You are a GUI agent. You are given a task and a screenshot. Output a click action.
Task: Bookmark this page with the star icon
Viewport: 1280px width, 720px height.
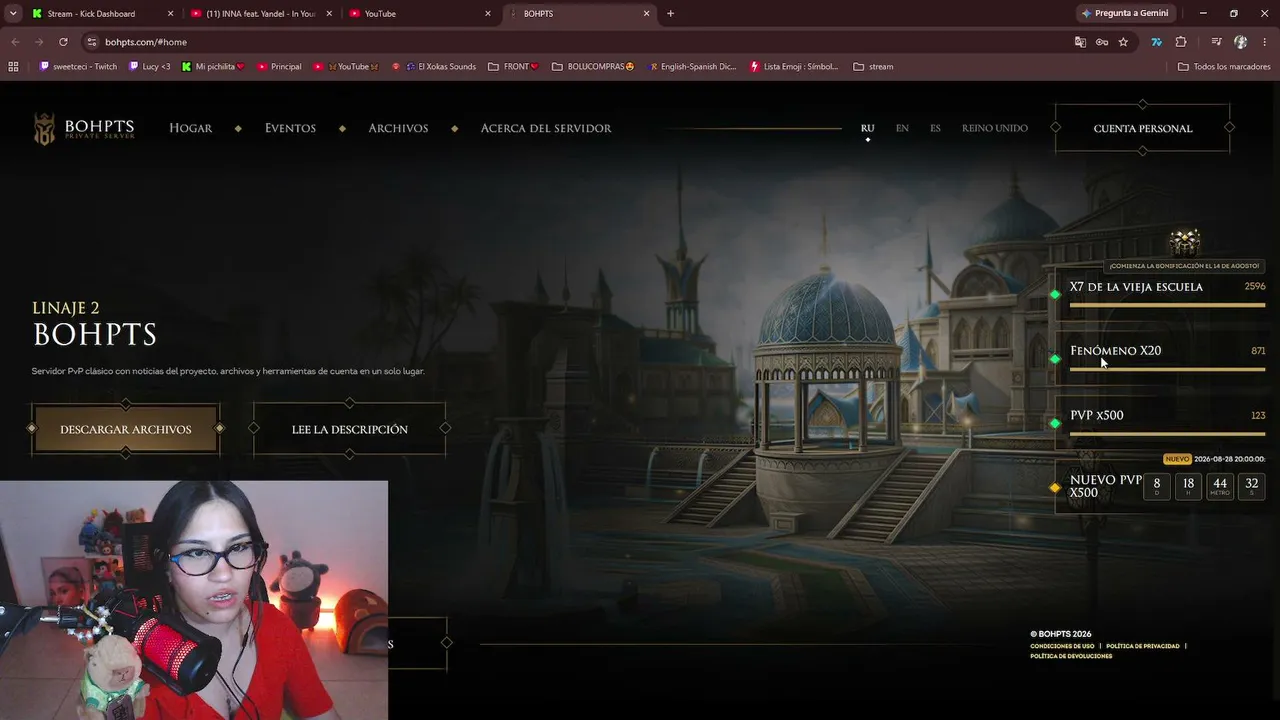pos(1123,42)
